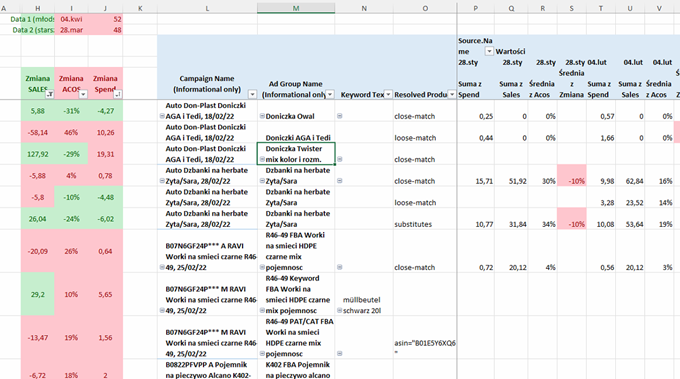Image resolution: width=680 pixels, height=379 pixels.
Task: Select the cell with value 52
Action: pos(105,19)
